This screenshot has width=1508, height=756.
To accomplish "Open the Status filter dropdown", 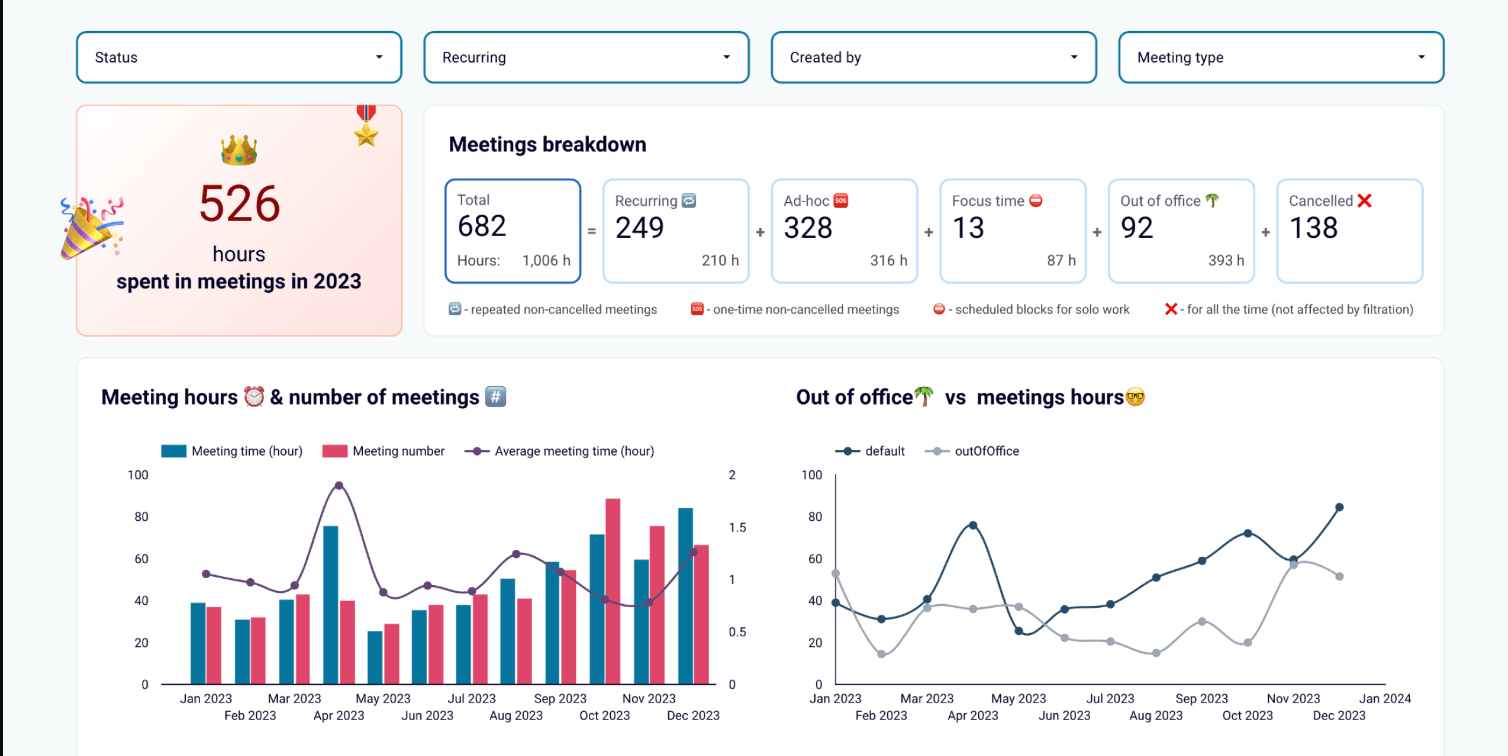I will click(x=238, y=57).
